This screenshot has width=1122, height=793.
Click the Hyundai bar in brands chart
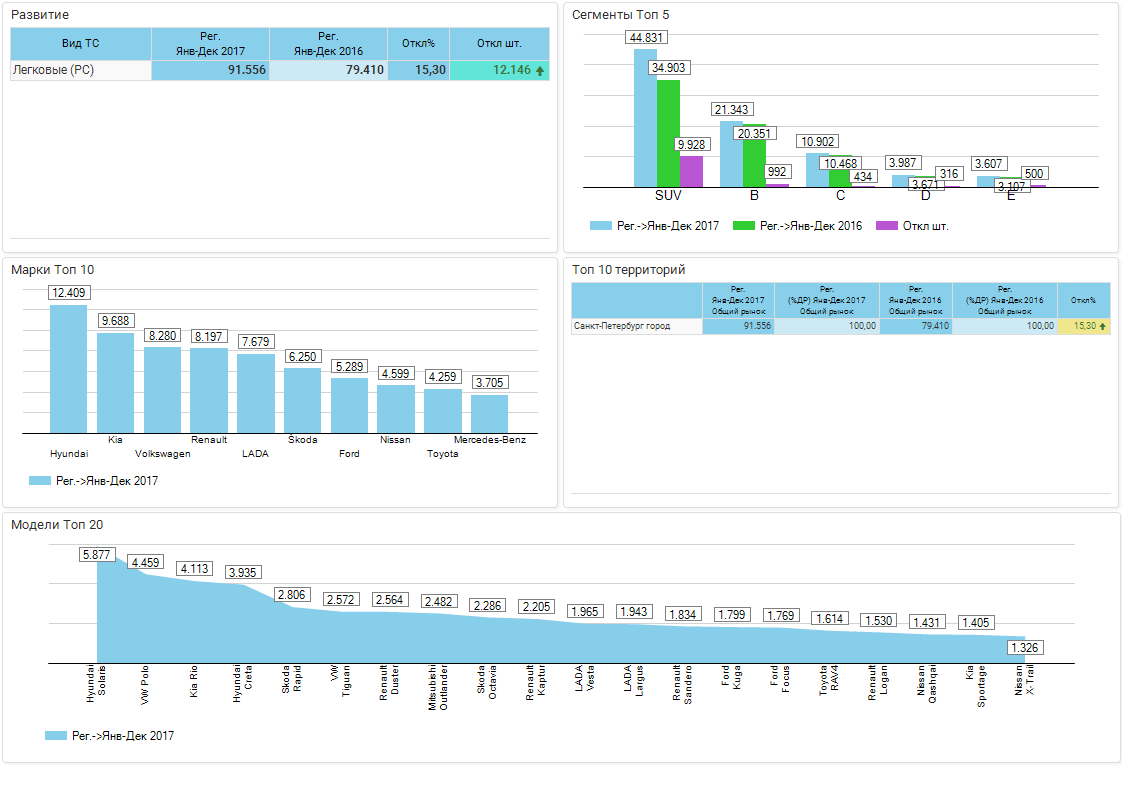tap(68, 368)
